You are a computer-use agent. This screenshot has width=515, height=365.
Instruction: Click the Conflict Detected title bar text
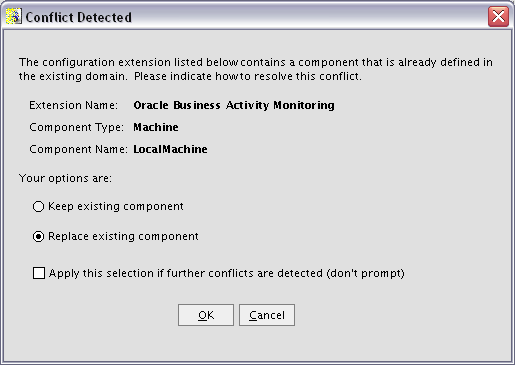click(x=79, y=17)
